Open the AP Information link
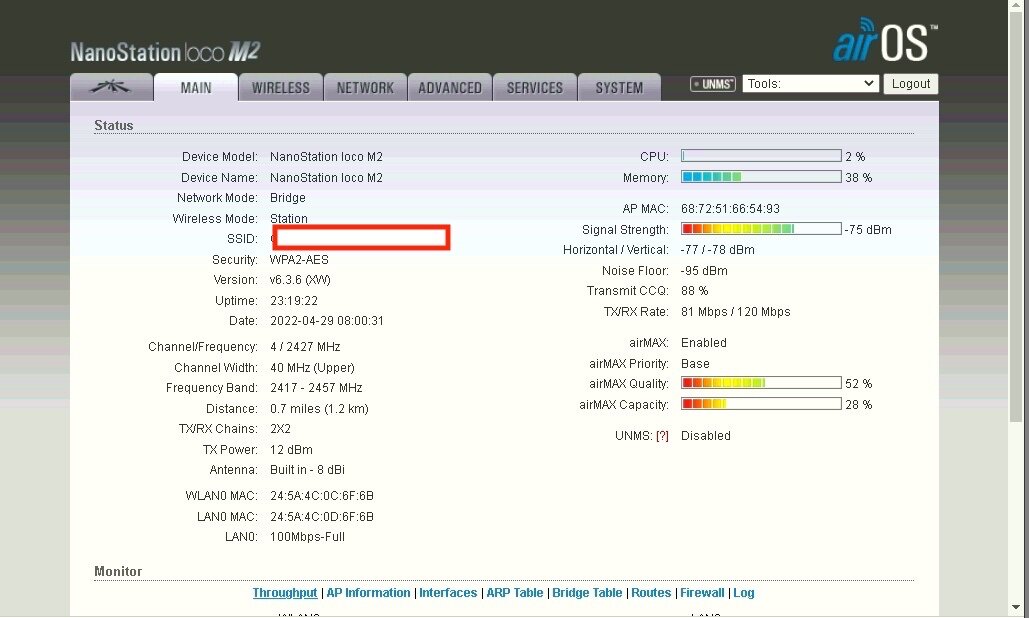This screenshot has height=618, width=1029. coord(368,592)
